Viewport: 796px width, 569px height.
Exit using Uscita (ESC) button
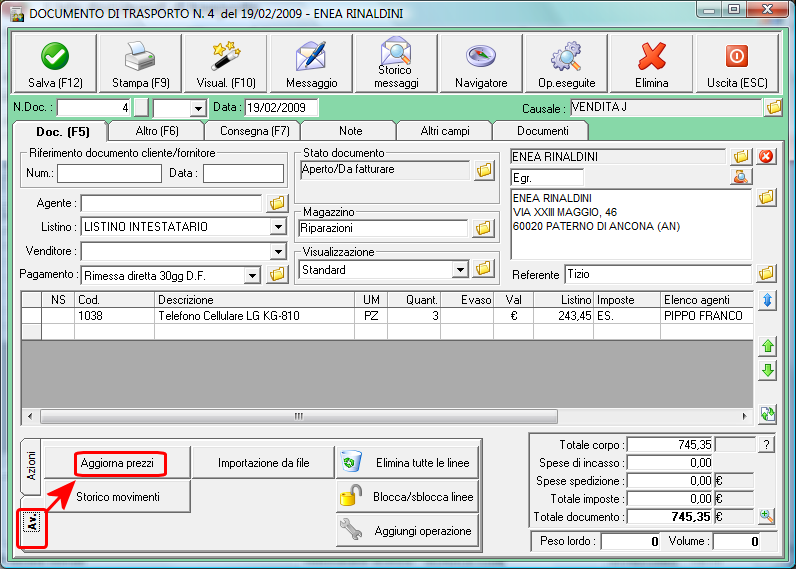736,63
